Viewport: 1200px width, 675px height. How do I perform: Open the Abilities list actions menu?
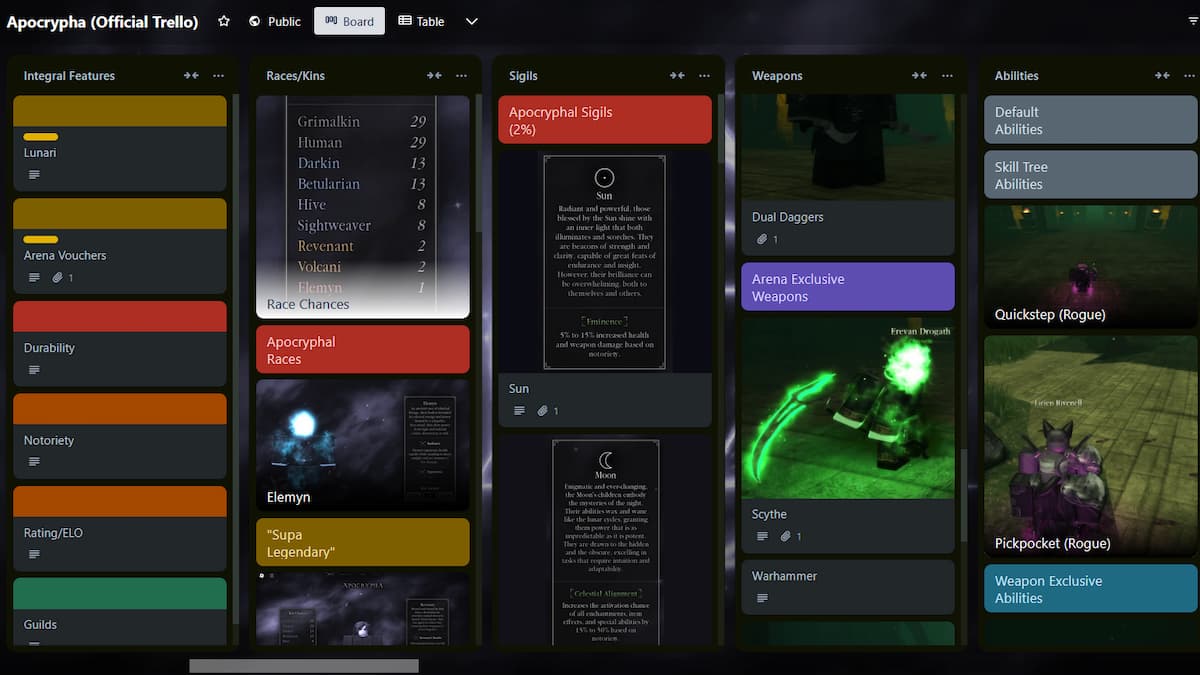[x=1189, y=76]
